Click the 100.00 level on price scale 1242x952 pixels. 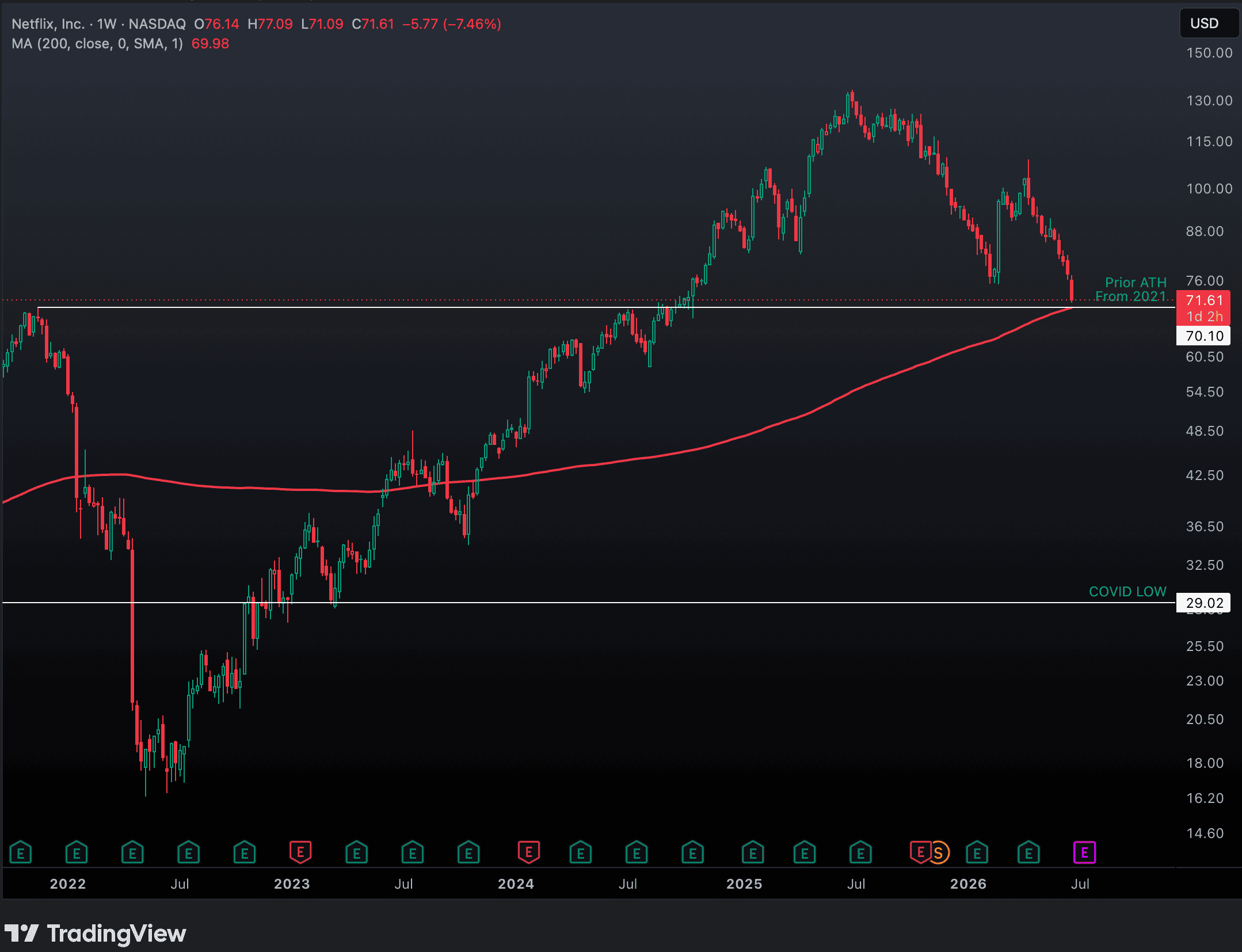[1209, 189]
